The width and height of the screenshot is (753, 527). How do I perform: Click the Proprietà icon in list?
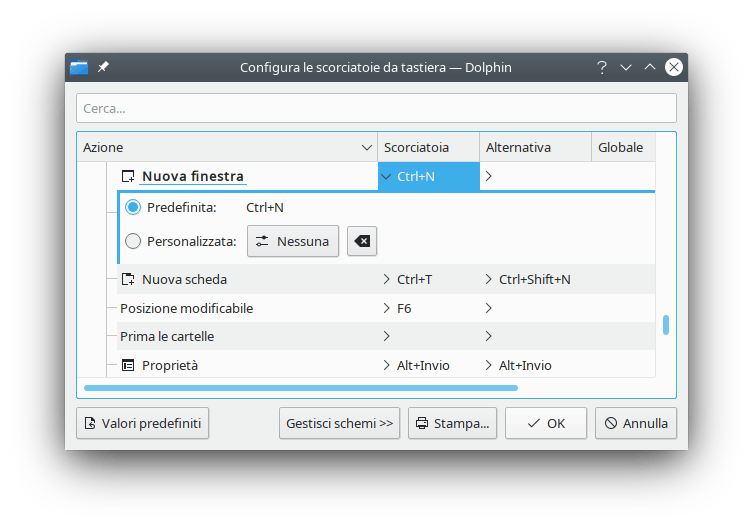127,365
